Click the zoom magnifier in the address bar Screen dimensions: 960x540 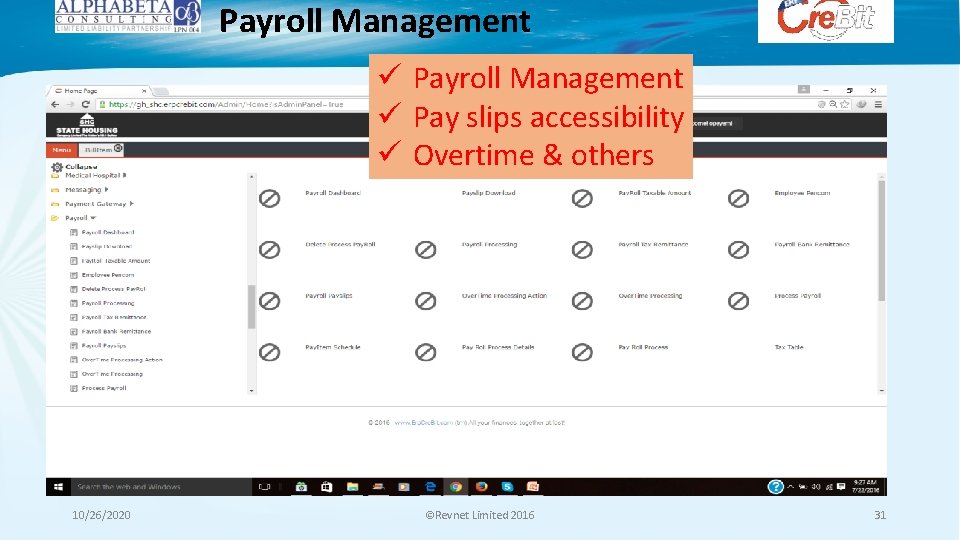(x=833, y=105)
